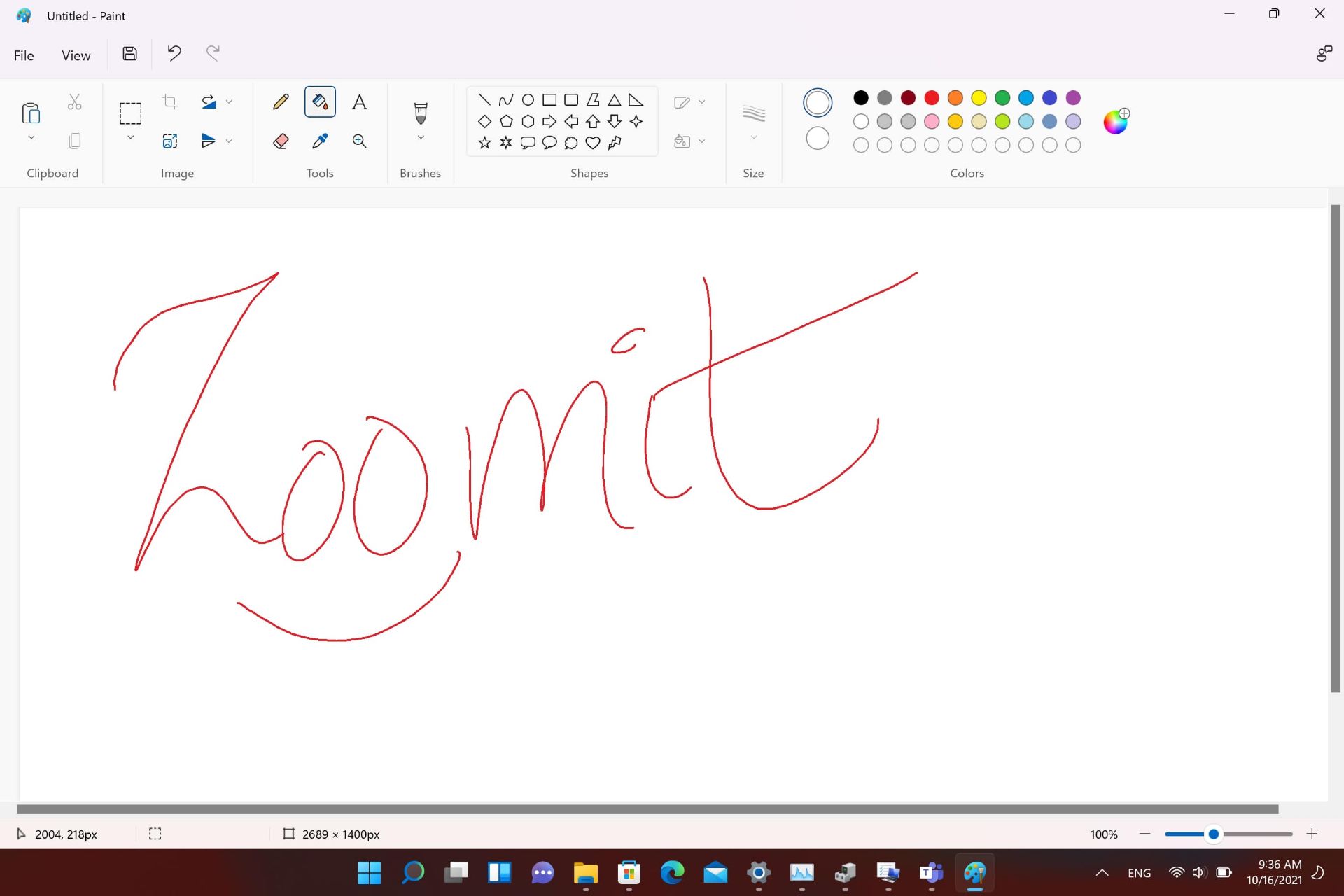Choose the Lightning bolt shape
The height and width of the screenshot is (896, 1344).
[x=615, y=143]
